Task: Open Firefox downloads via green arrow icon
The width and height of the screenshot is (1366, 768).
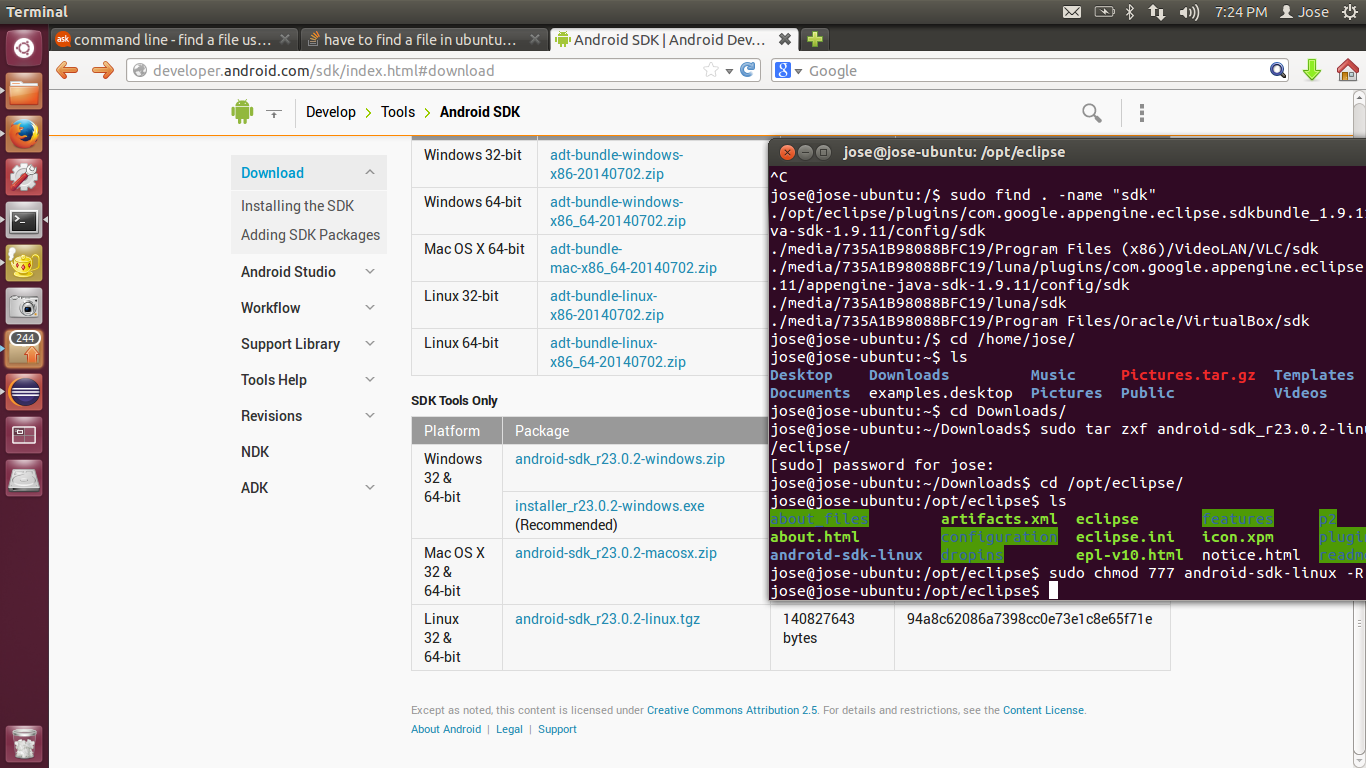Action: pos(1312,70)
